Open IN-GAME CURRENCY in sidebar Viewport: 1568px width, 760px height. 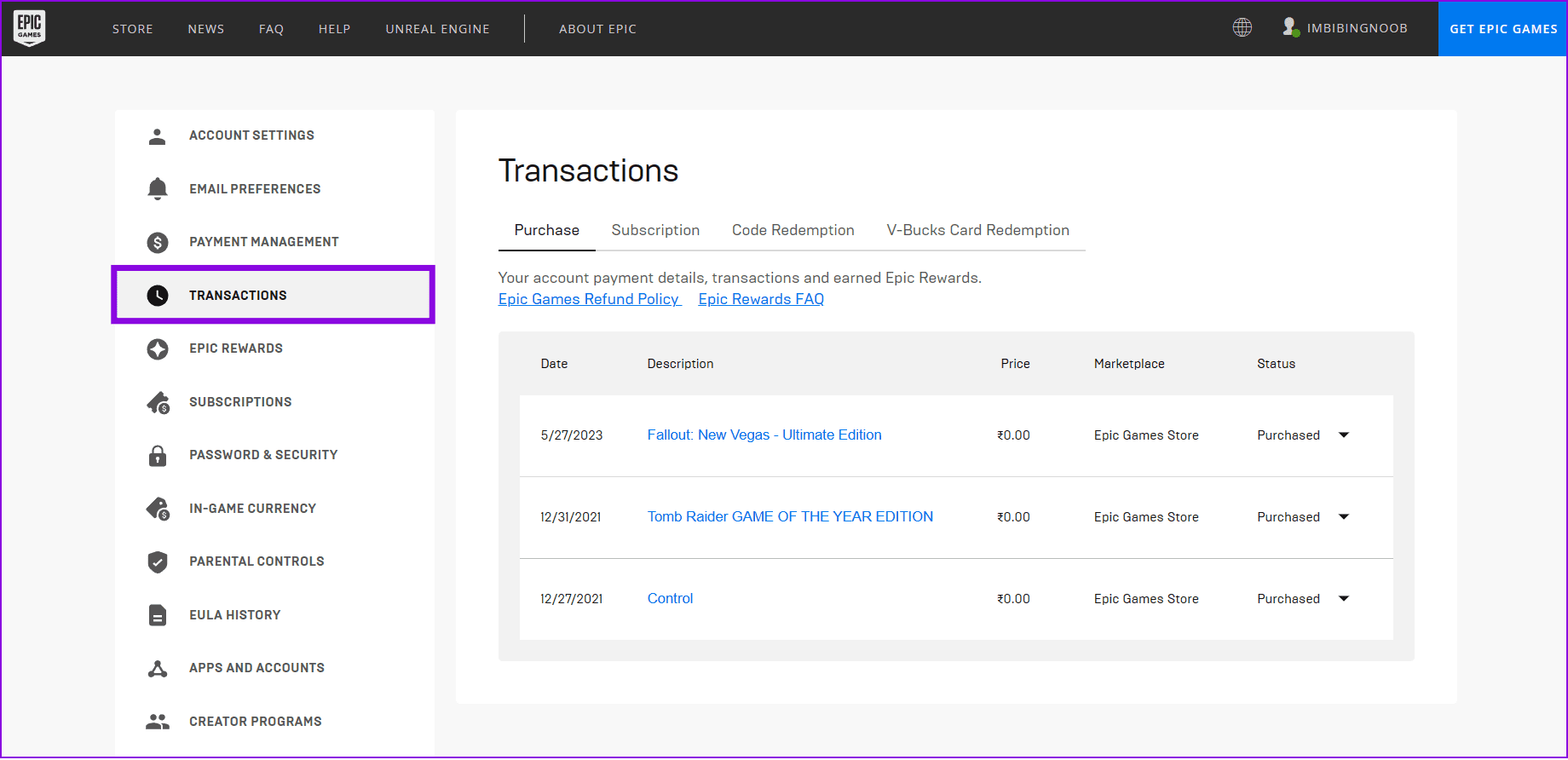(x=252, y=509)
